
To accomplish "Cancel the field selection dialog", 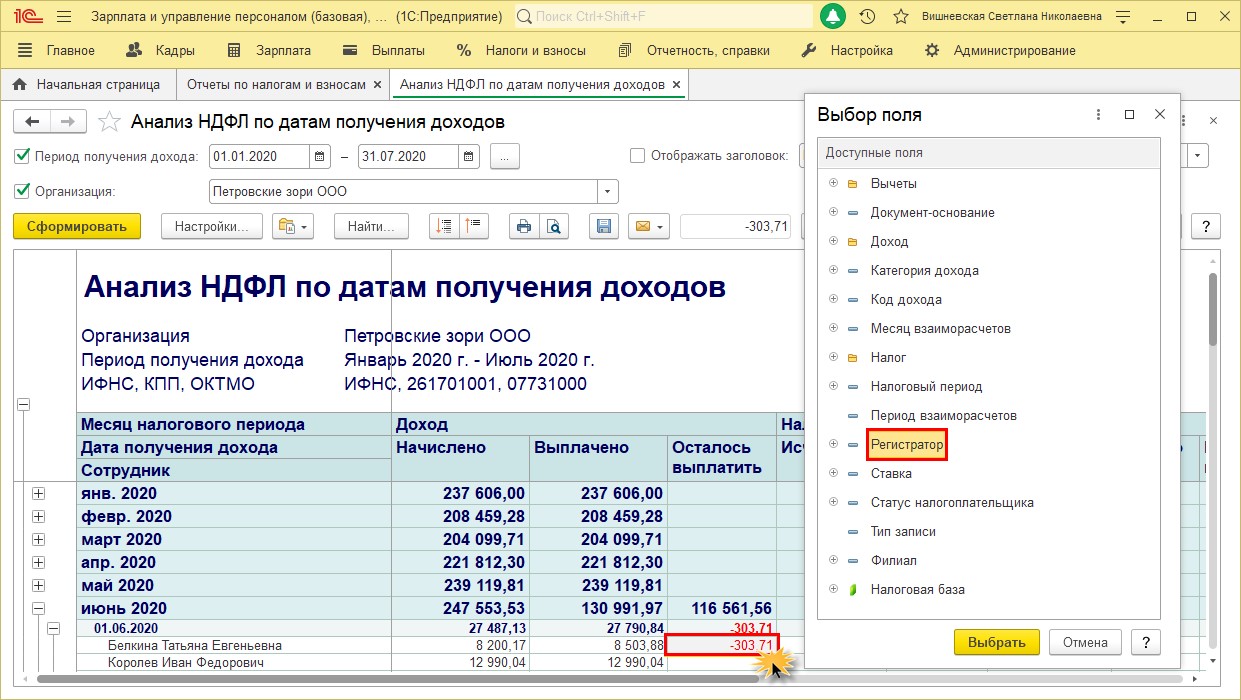I will (1085, 642).
